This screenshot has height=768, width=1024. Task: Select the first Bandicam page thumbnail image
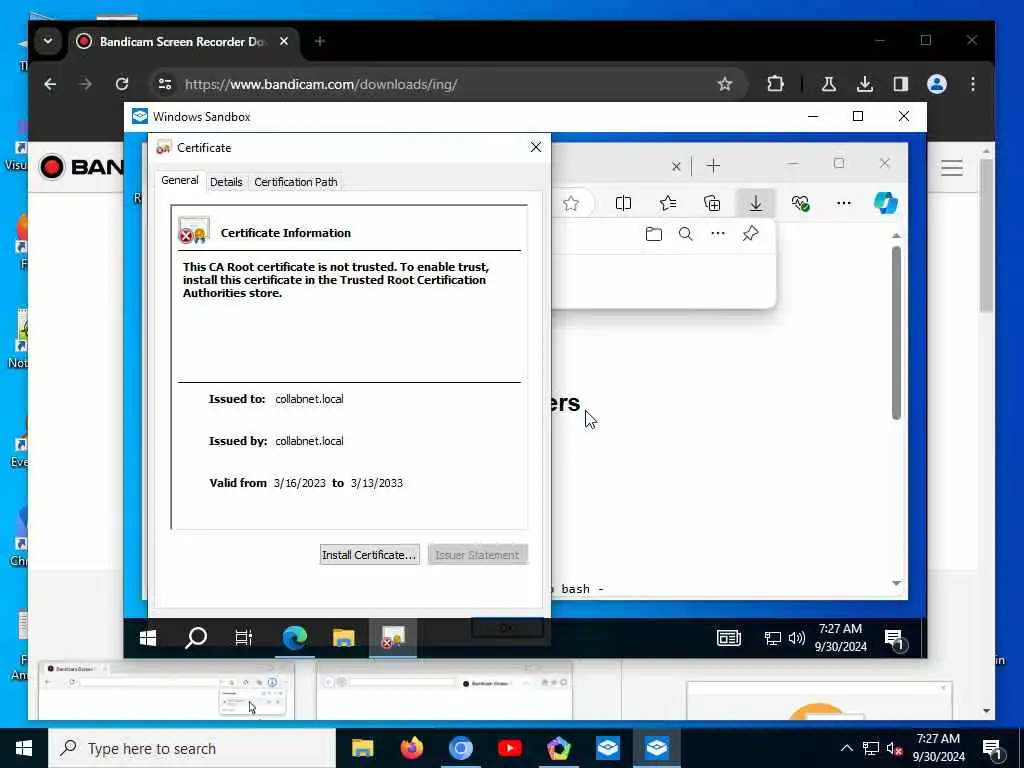(167, 691)
